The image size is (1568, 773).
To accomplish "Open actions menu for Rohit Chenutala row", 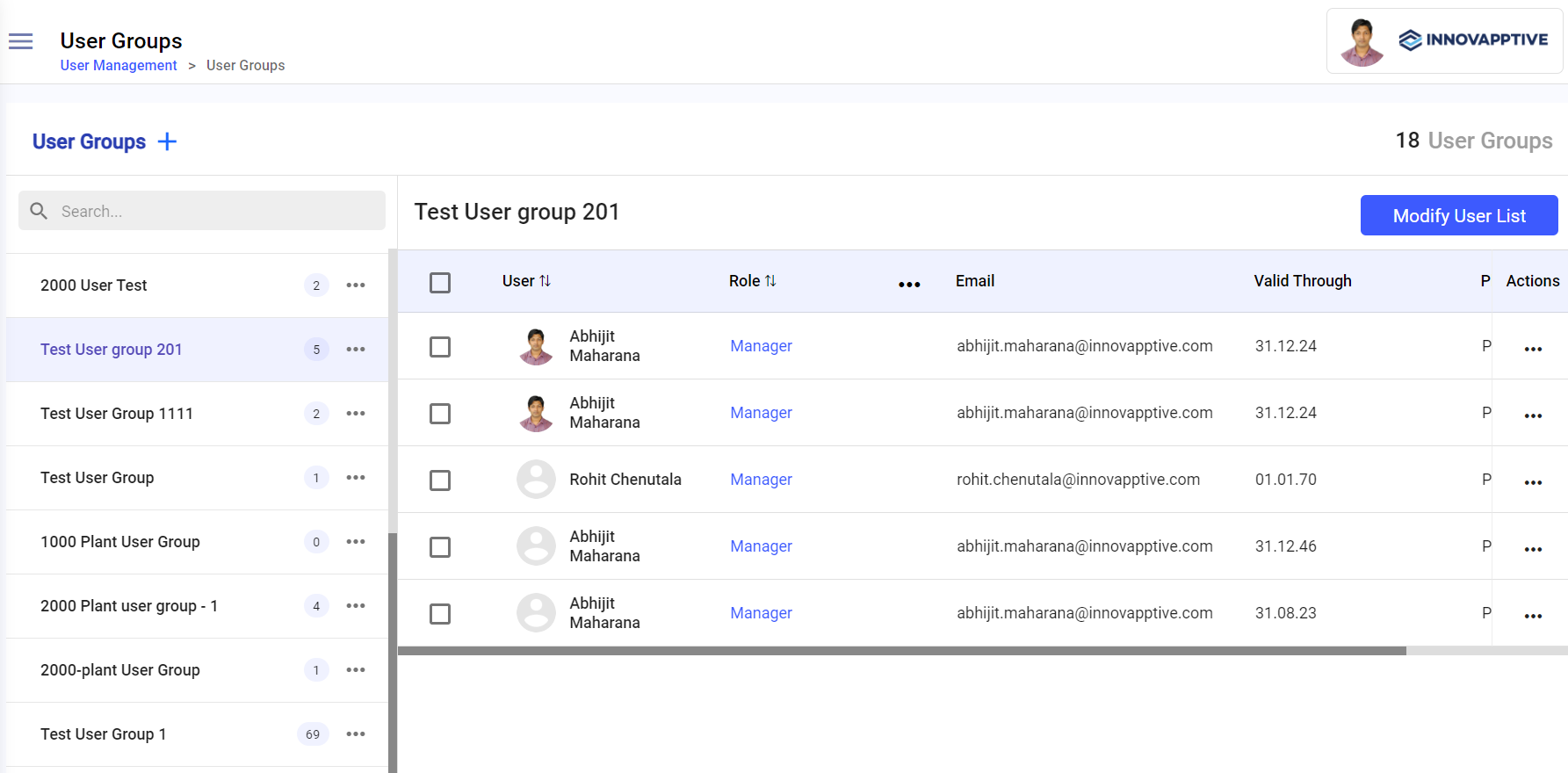I will (1533, 482).
